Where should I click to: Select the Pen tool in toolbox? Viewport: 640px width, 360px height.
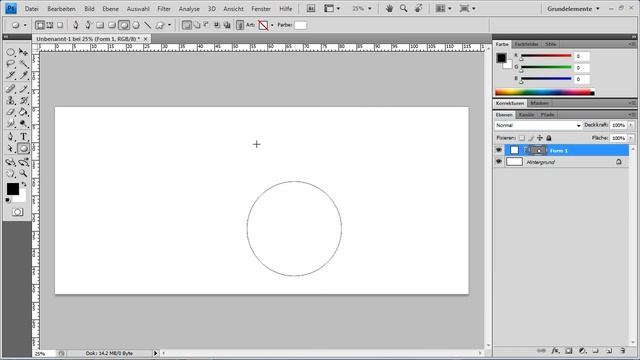point(11,136)
